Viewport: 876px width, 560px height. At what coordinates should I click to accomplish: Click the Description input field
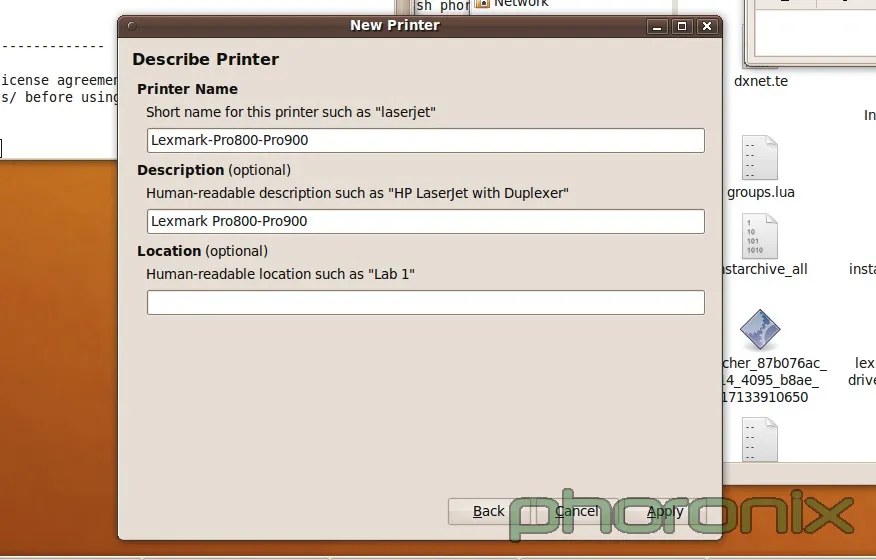(426, 221)
